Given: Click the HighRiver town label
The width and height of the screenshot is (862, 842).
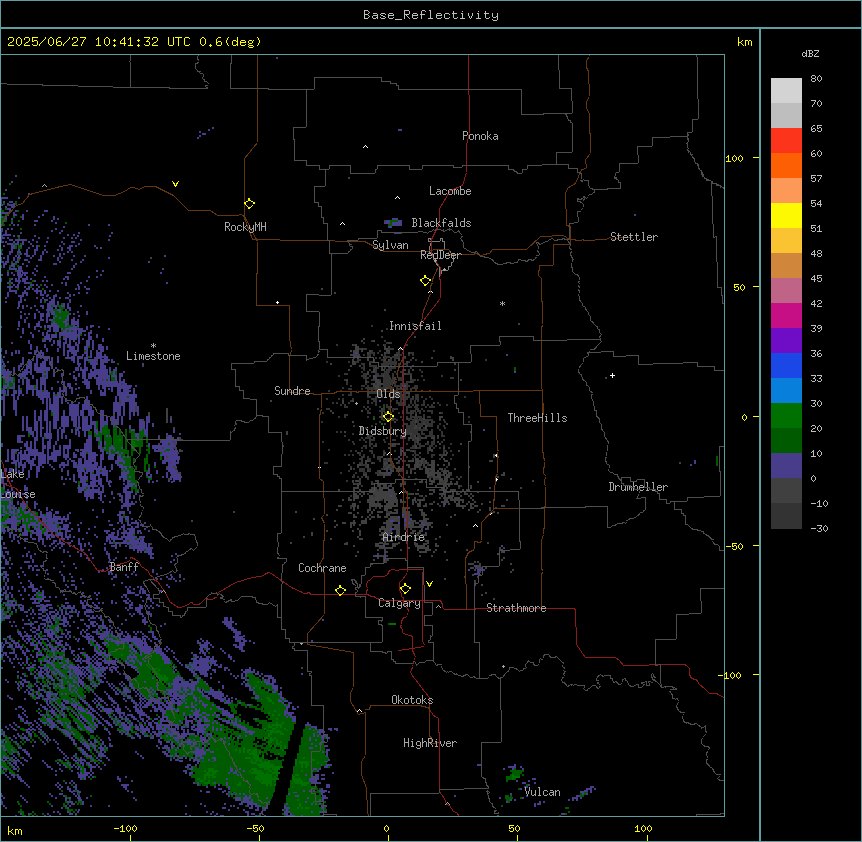Looking at the screenshot, I should coord(430,743).
